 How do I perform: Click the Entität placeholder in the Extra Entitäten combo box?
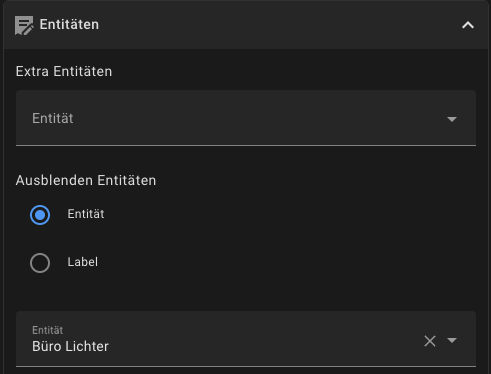coord(53,118)
